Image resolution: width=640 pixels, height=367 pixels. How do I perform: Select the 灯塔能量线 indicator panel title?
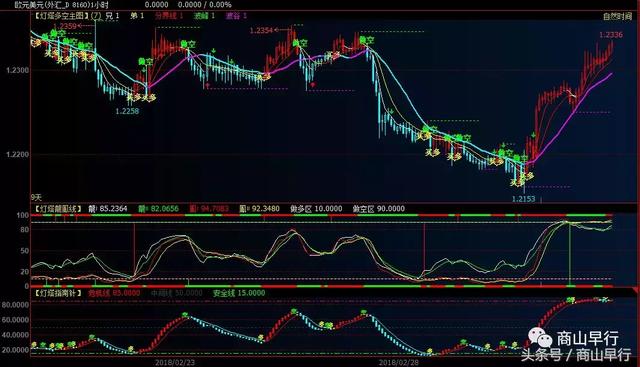[58, 209]
